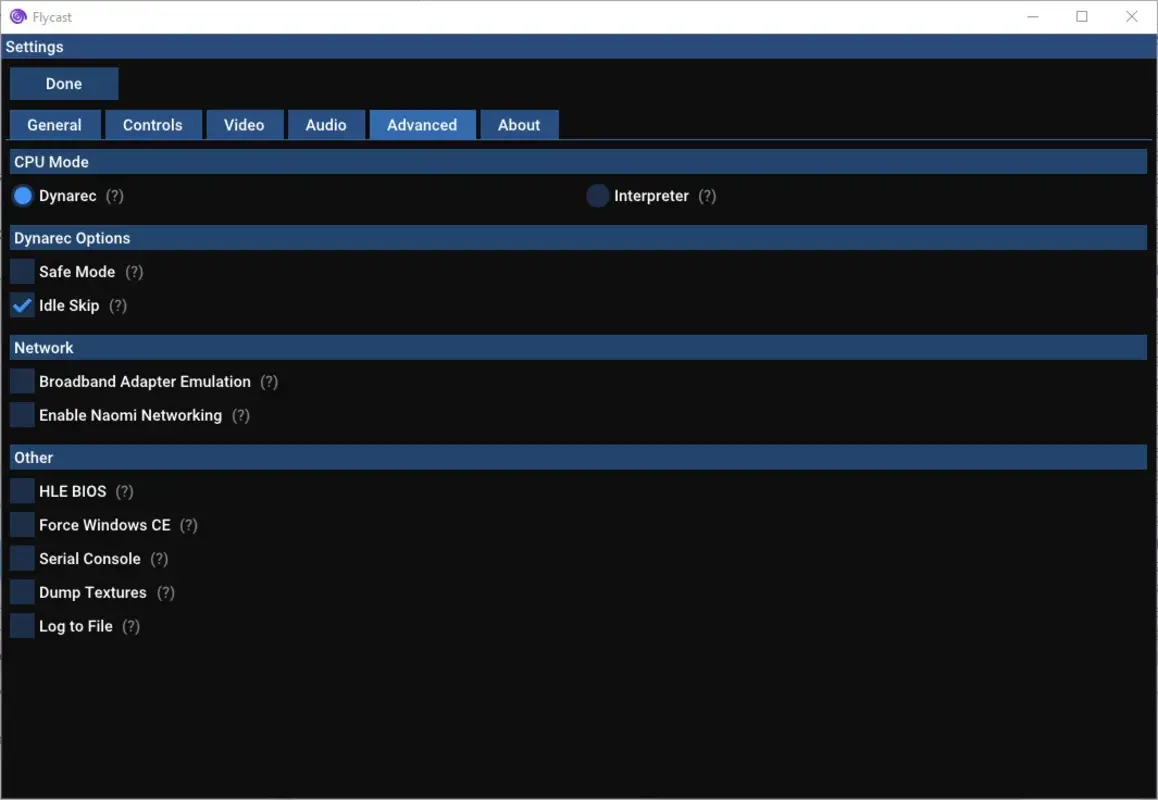The image size is (1158, 800).
Task: Click the Interpreter help icon
Action: click(708, 196)
